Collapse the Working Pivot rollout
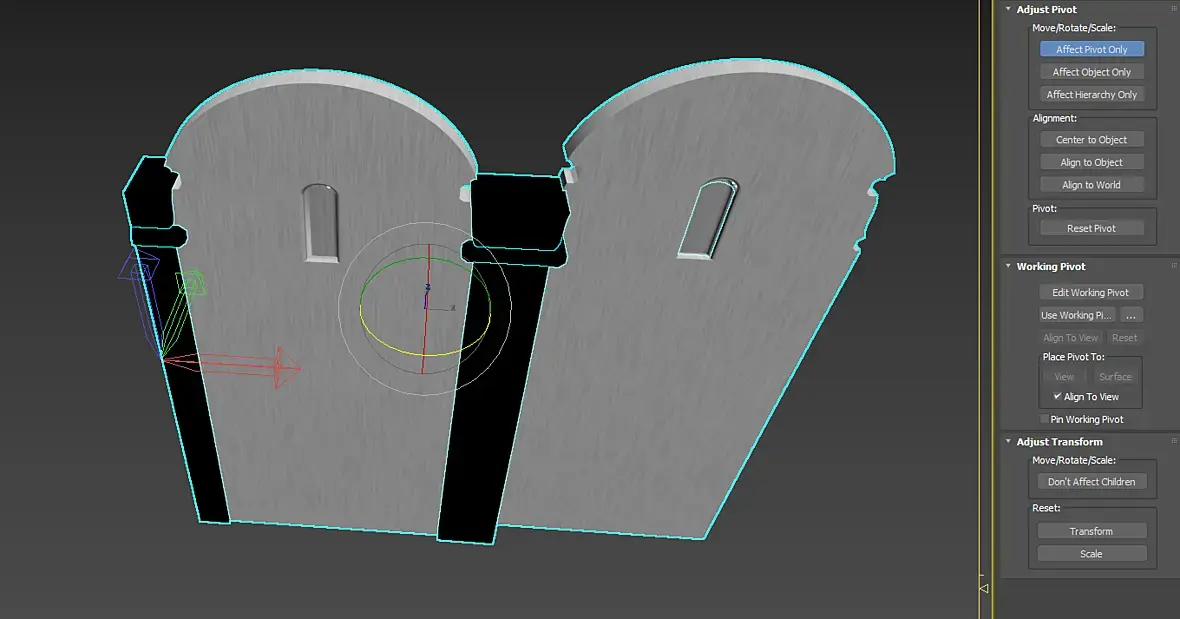Viewport: 1180px width, 619px height. pyautogui.click(x=1008, y=266)
